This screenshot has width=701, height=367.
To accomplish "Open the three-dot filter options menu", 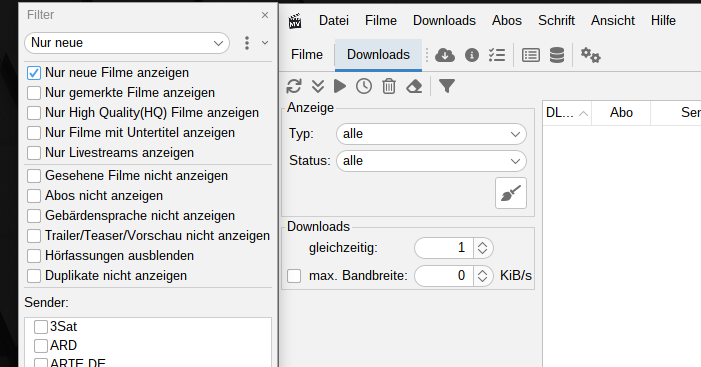I will coord(247,43).
